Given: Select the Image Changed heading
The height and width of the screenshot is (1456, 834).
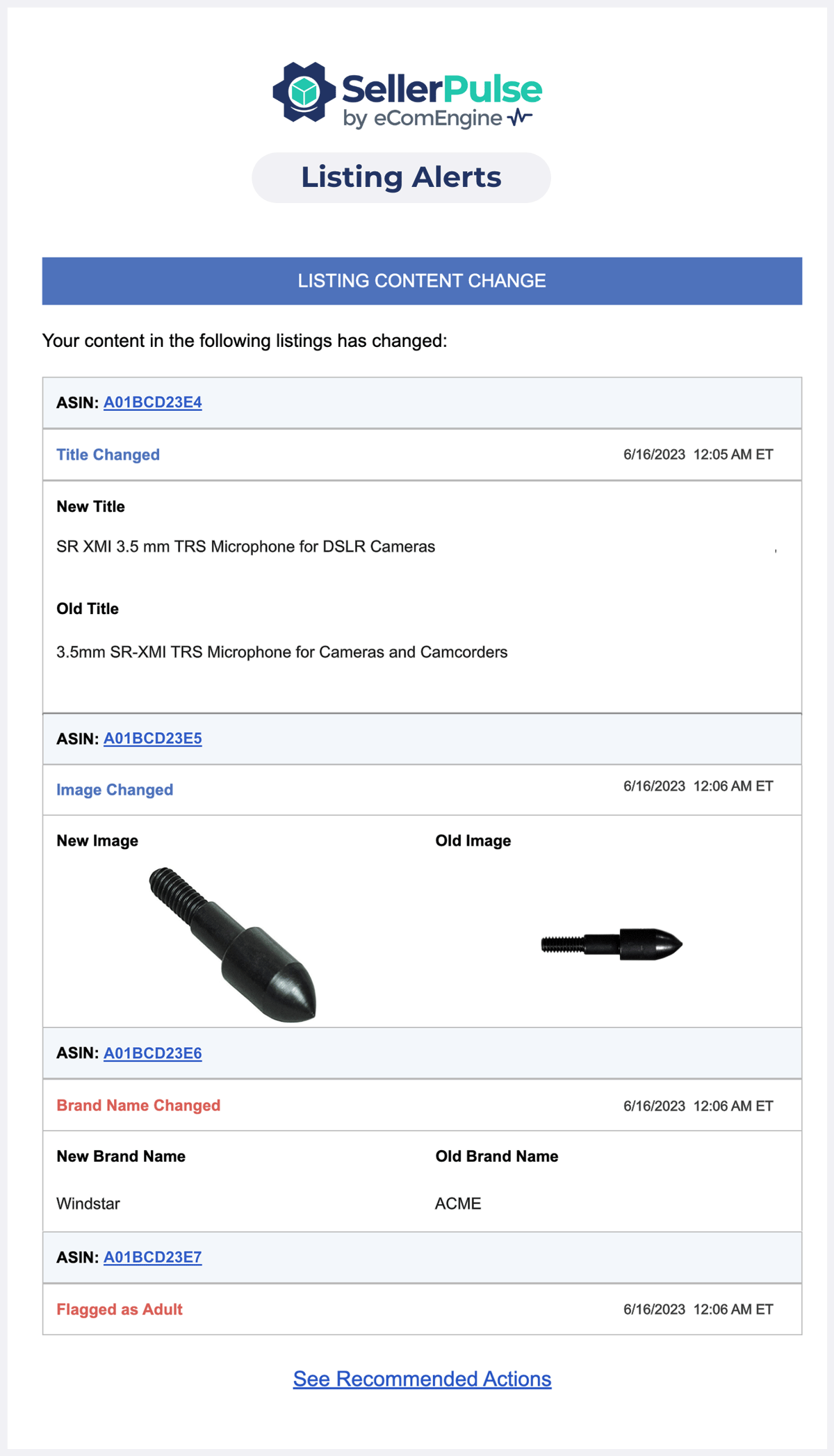Looking at the screenshot, I should click(115, 790).
